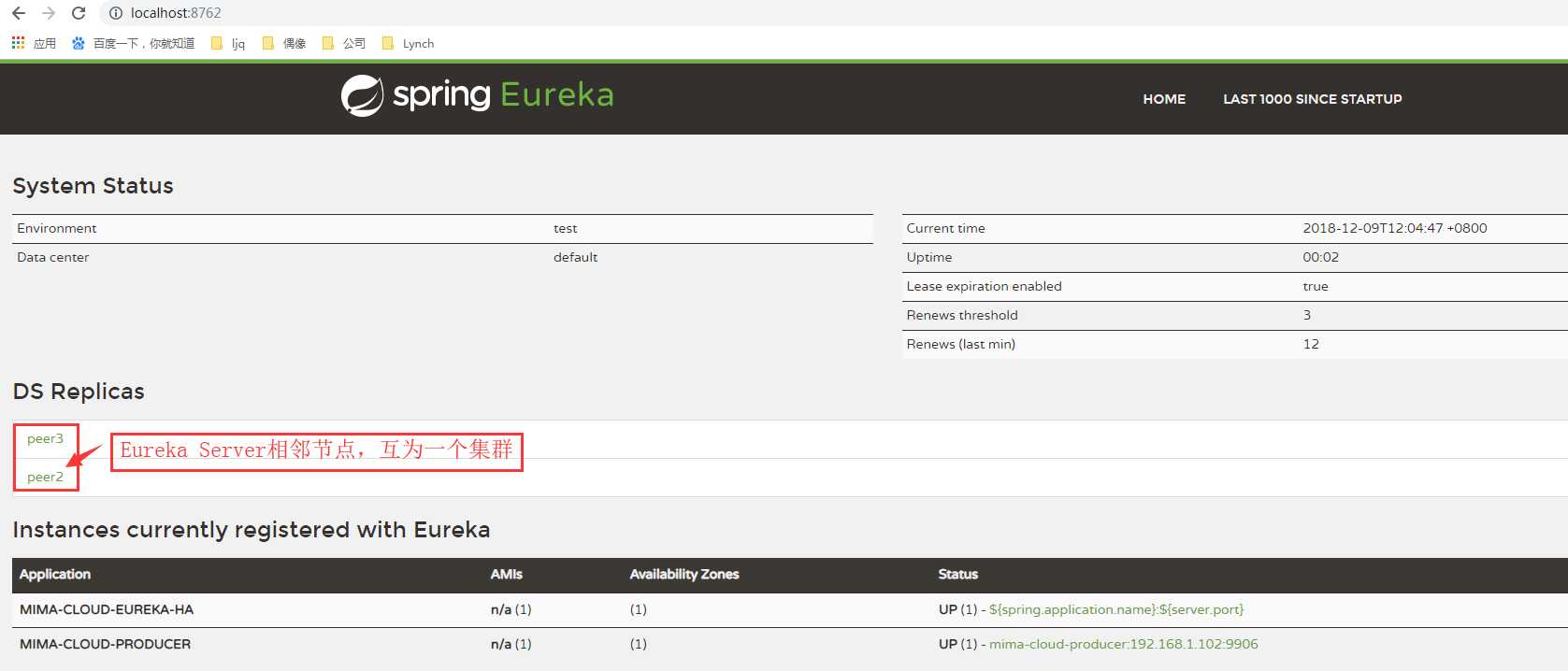Viewport: 1568px width, 671px height.
Task: Open the 公司 bookmark folder
Action: [344, 44]
